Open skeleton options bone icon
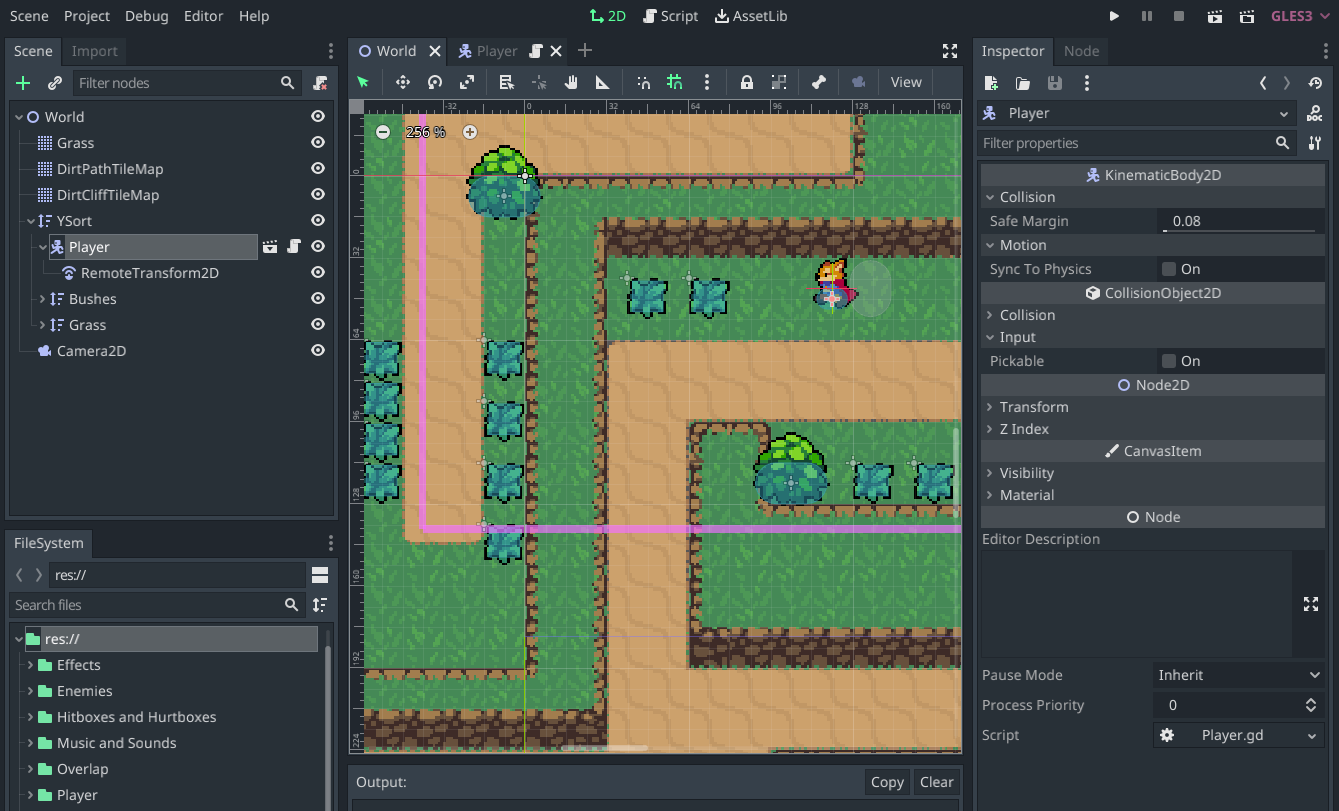The image size is (1339, 811). pyautogui.click(x=819, y=82)
